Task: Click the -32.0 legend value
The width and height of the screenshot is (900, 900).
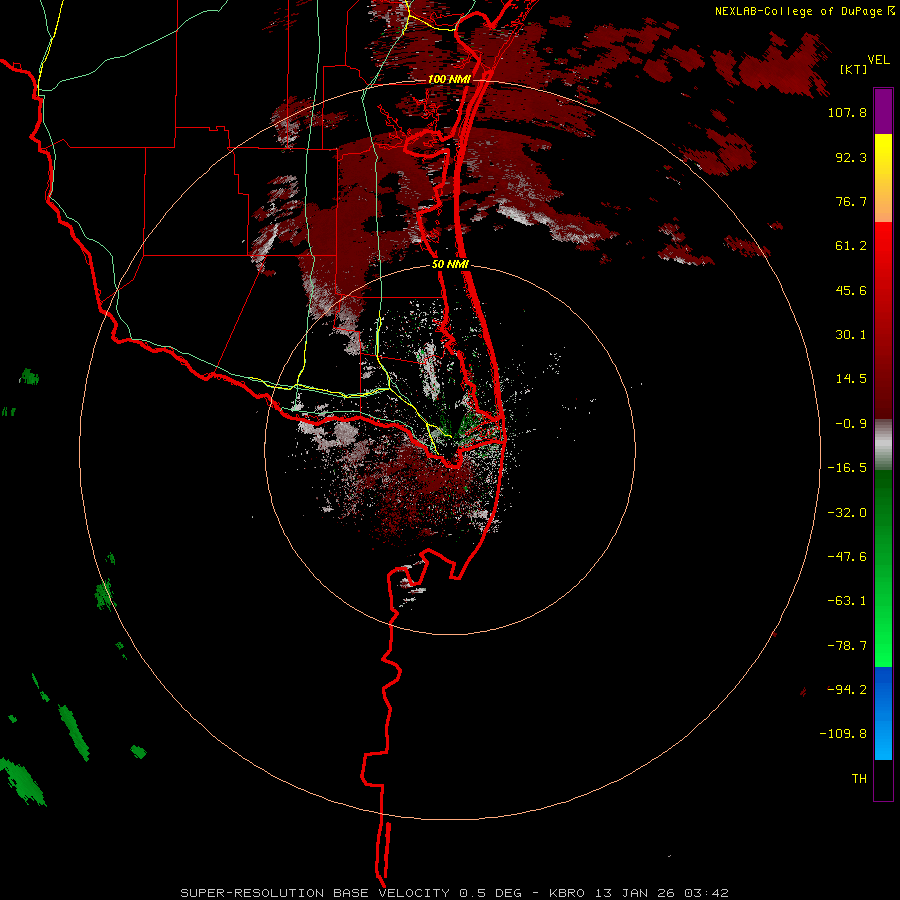Action: 847,513
